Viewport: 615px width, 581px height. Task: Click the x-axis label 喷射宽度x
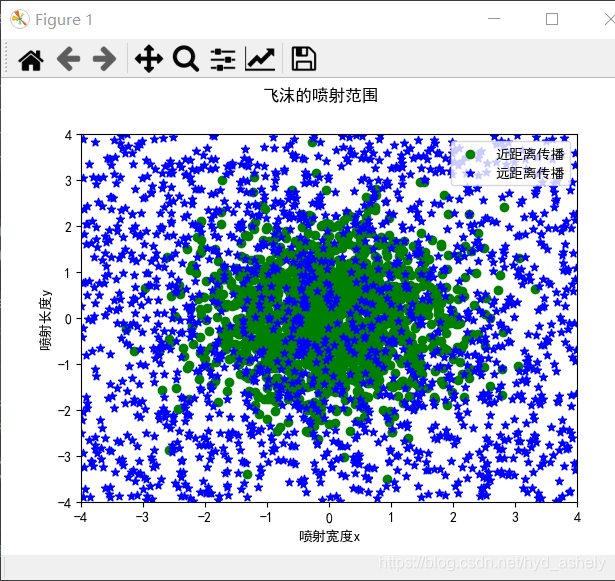tap(329, 536)
